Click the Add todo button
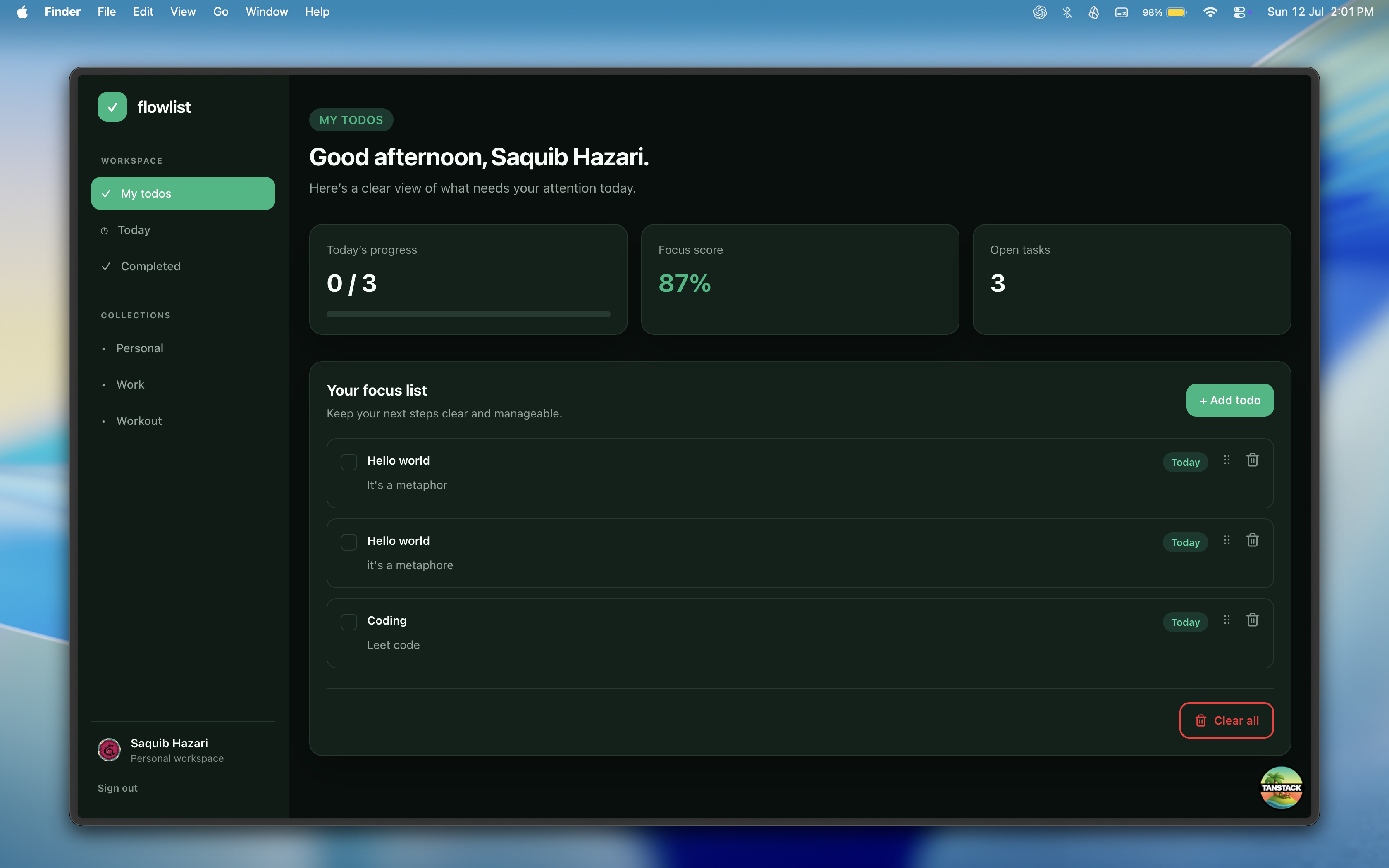Image resolution: width=1389 pixels, height=868 pixels. point(1230,400)
